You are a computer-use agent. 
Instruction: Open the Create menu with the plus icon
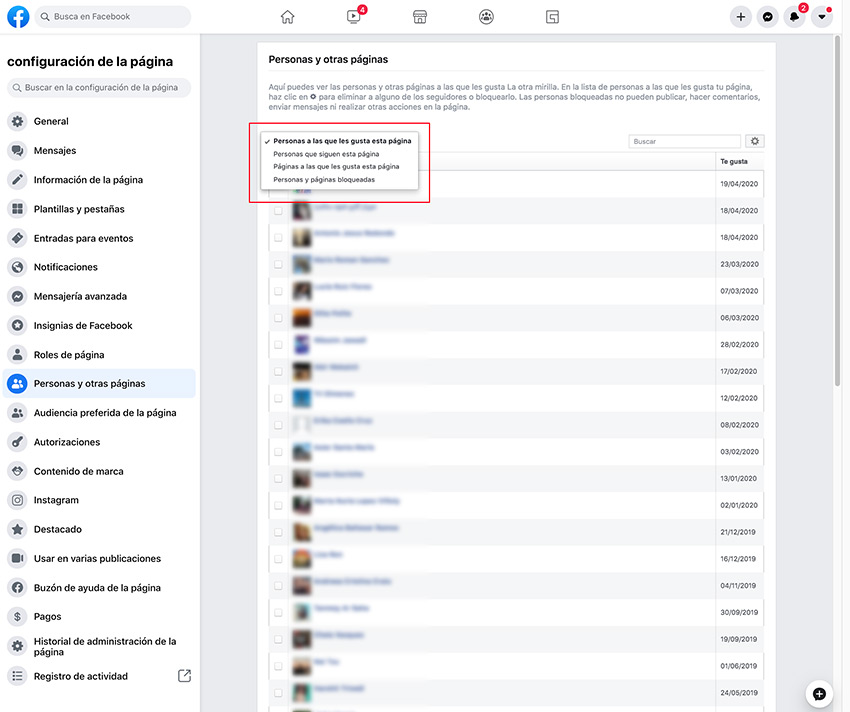740,16
